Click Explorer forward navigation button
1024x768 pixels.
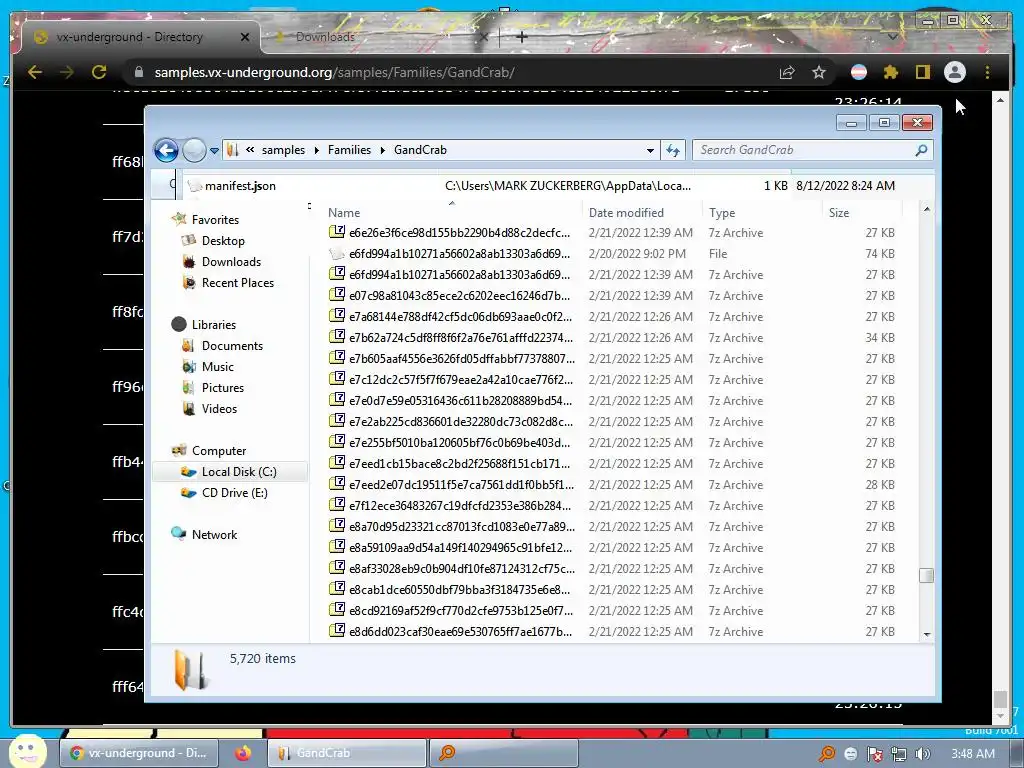[x=194, y=151]
